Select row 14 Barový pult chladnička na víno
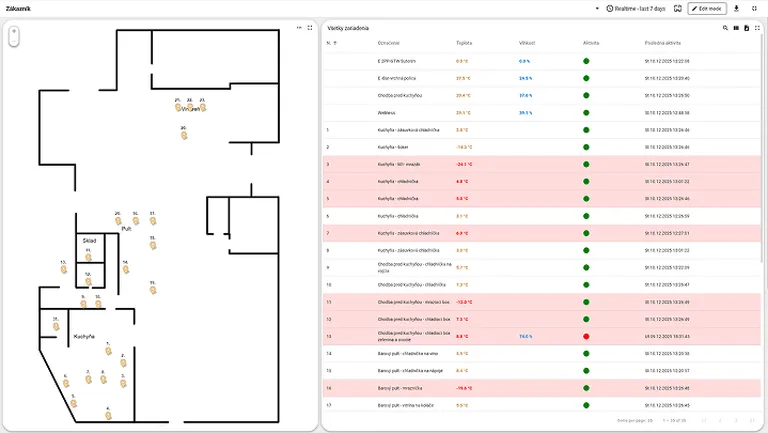768x433 pixels. point(542,353)
